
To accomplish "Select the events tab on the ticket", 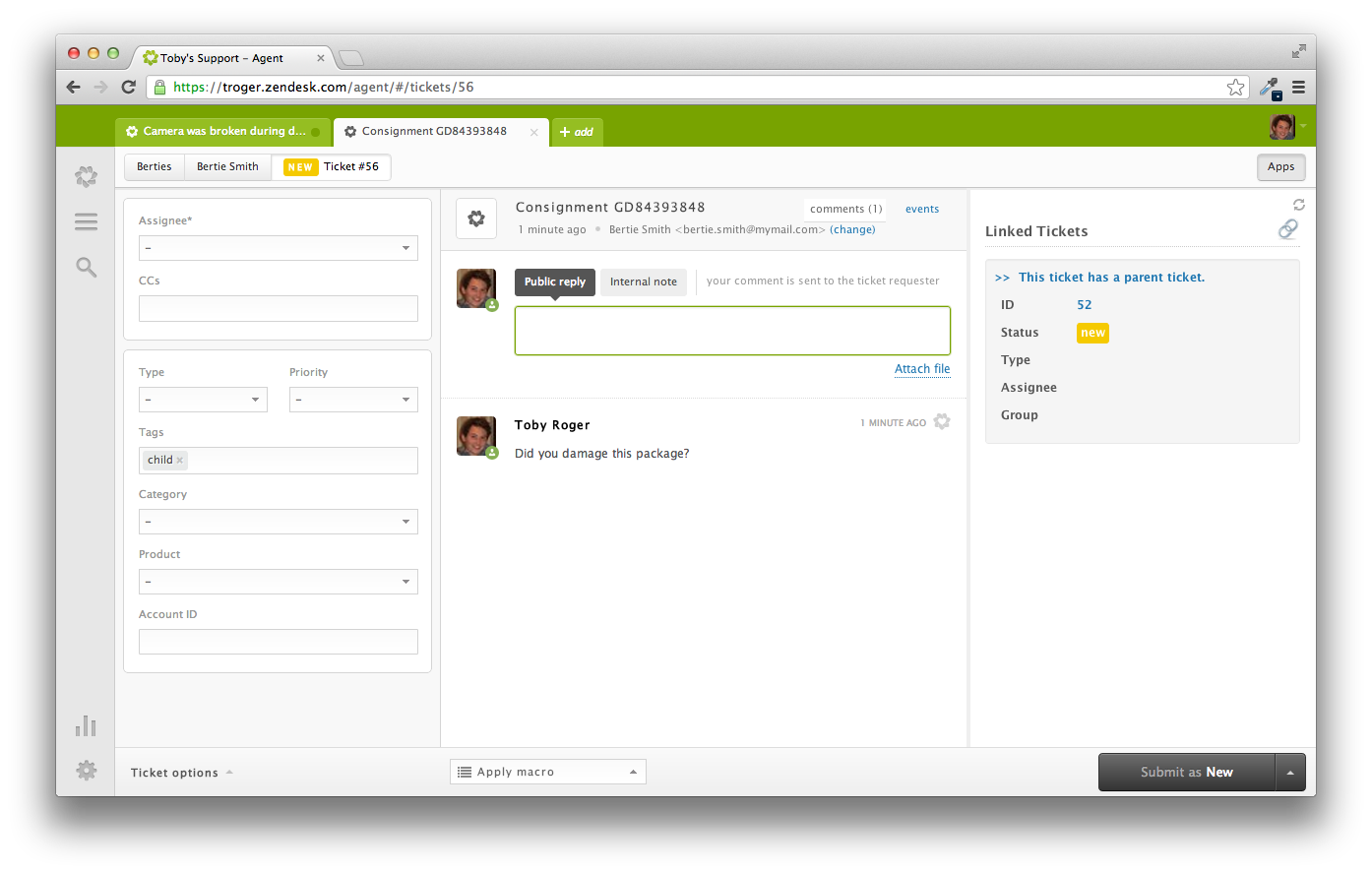I will (921, 209).
